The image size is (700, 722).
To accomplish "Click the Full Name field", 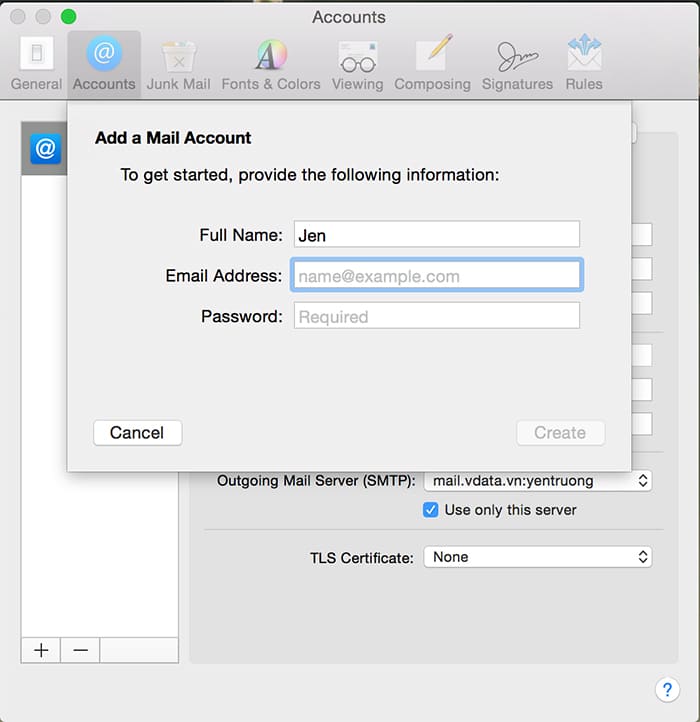I will point(436,235).
